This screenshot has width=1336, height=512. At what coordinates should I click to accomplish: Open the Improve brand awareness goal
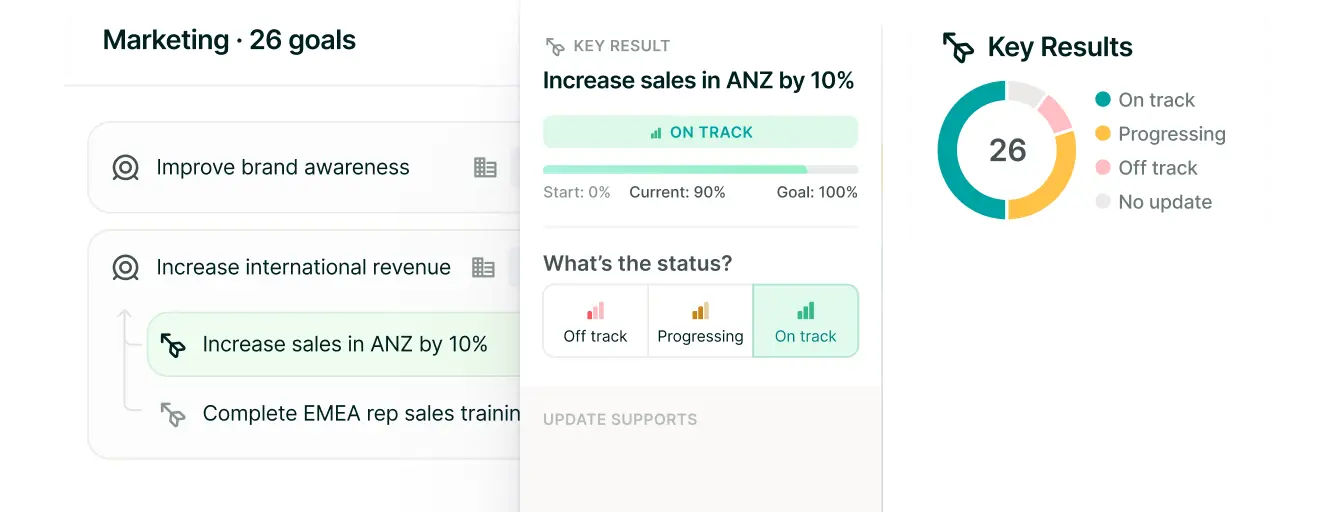tap(283, 168)
